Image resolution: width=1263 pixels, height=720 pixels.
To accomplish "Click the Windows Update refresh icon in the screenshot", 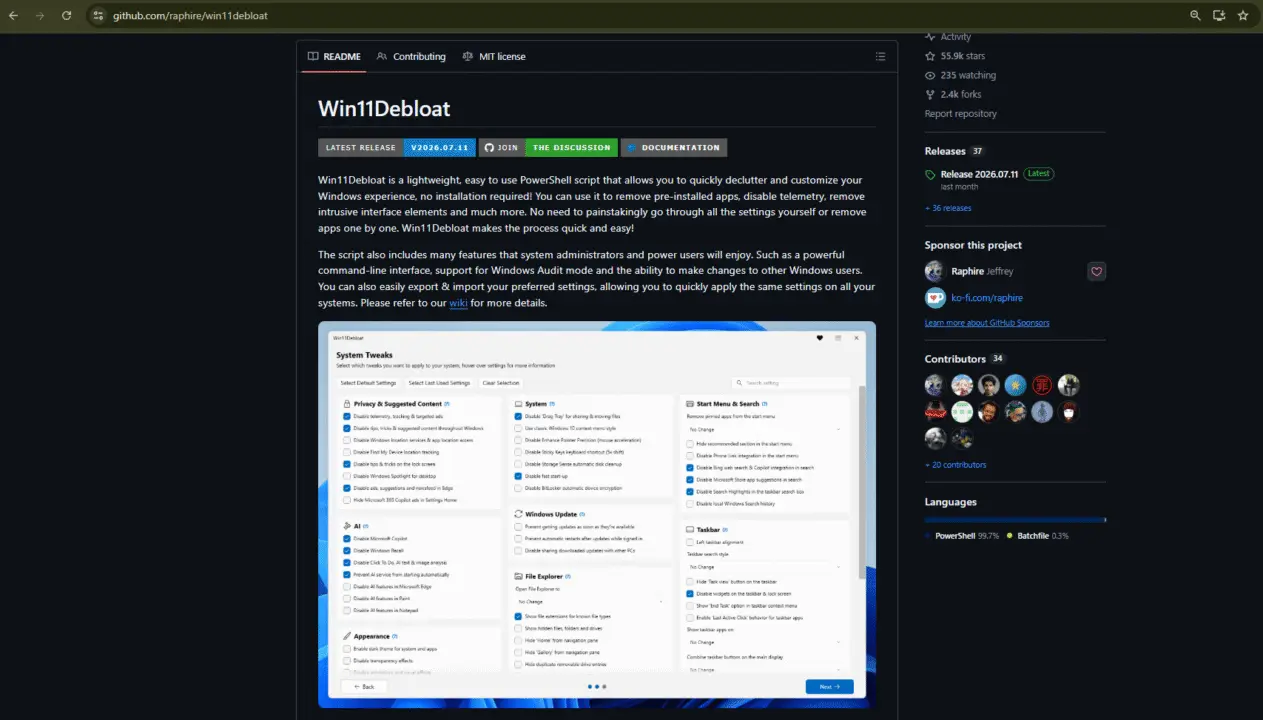I will coord(518,514).
